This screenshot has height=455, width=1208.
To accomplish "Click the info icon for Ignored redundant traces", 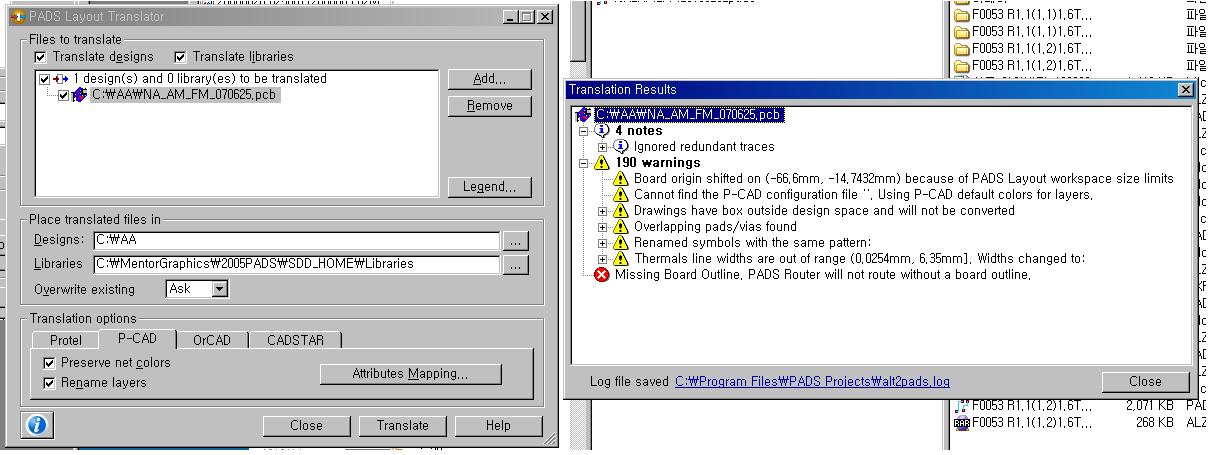I will [x=620, y=147].
